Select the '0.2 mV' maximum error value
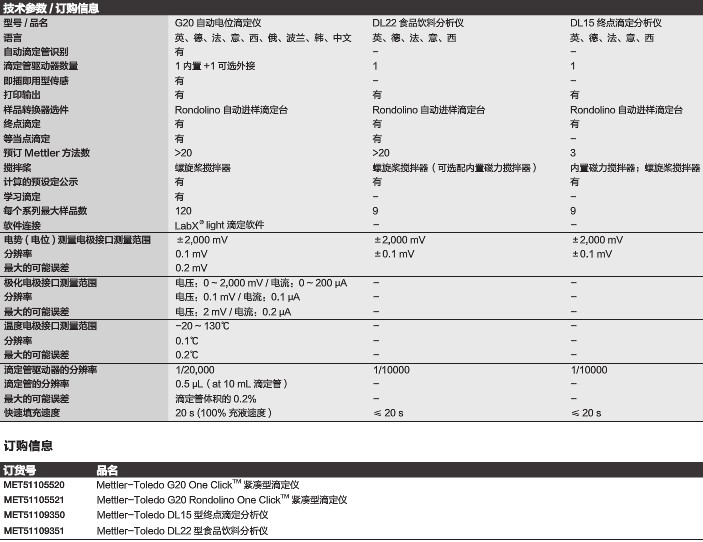 pyautogui.click(x=191, y=268)
